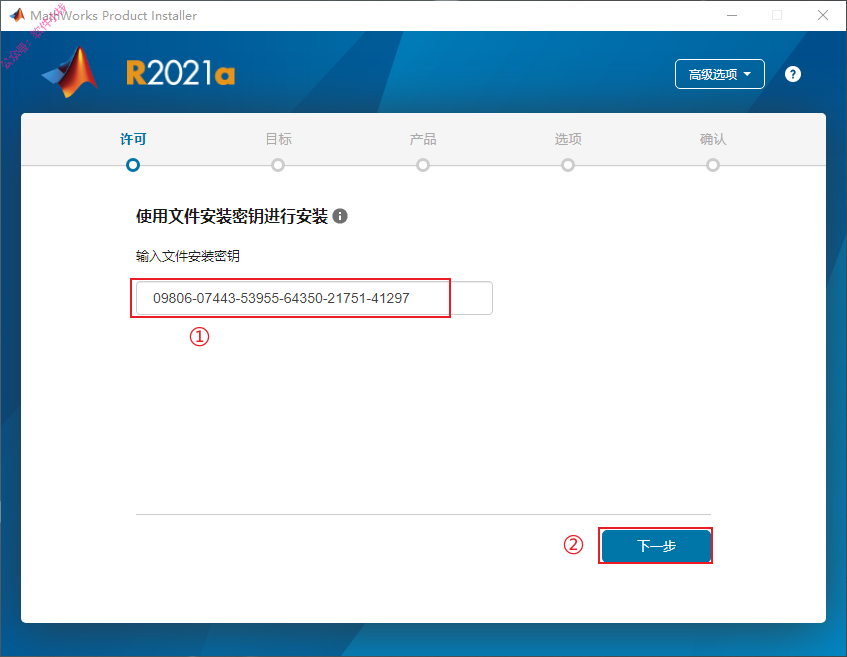Select the 目标 step tab
847x657 pixels.
pyautogui.click(x=278, y=139)
